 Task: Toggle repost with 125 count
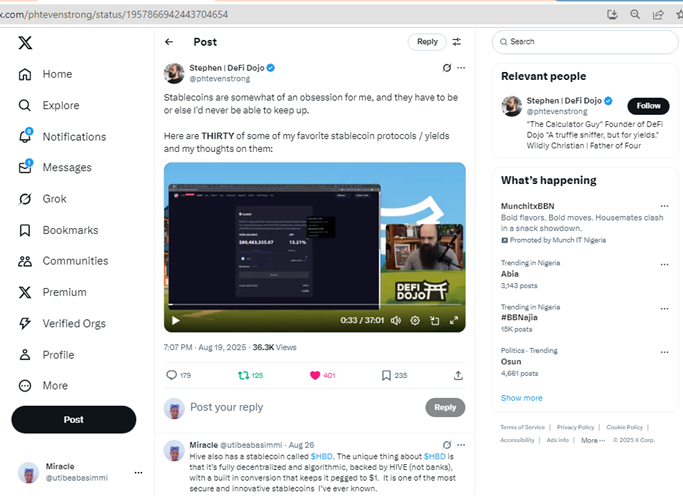coord(250,375)
